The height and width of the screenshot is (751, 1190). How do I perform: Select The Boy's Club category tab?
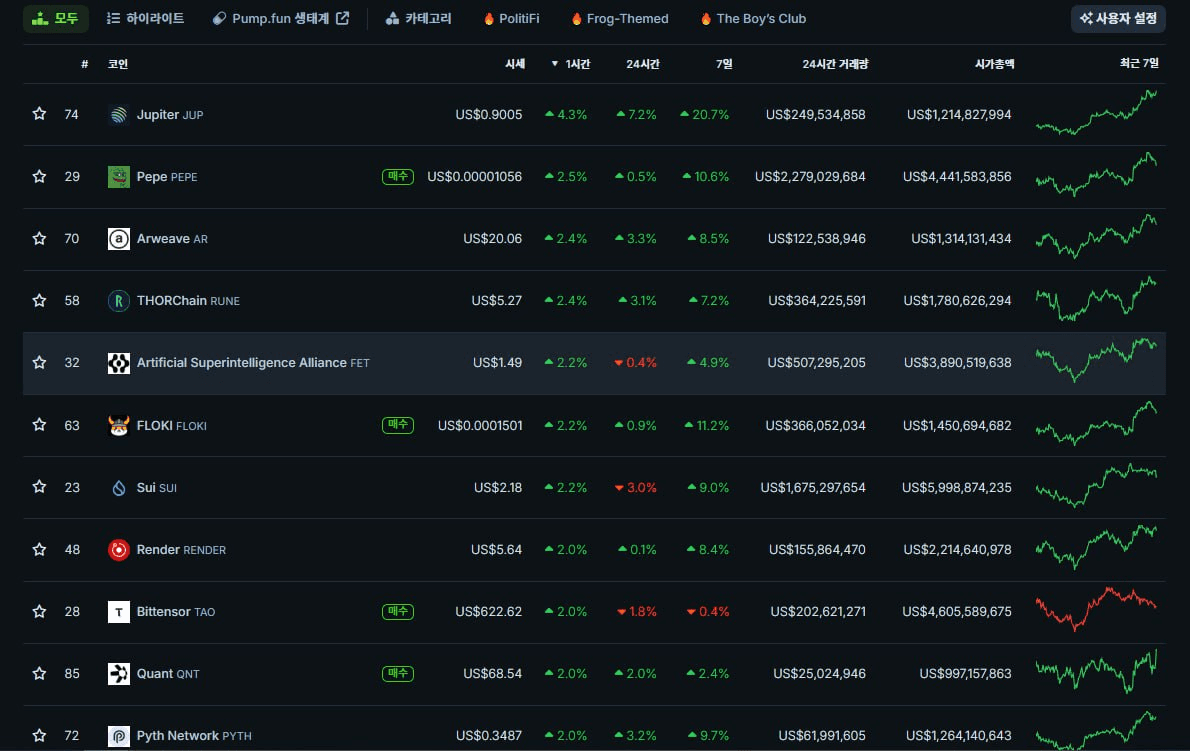753,18
